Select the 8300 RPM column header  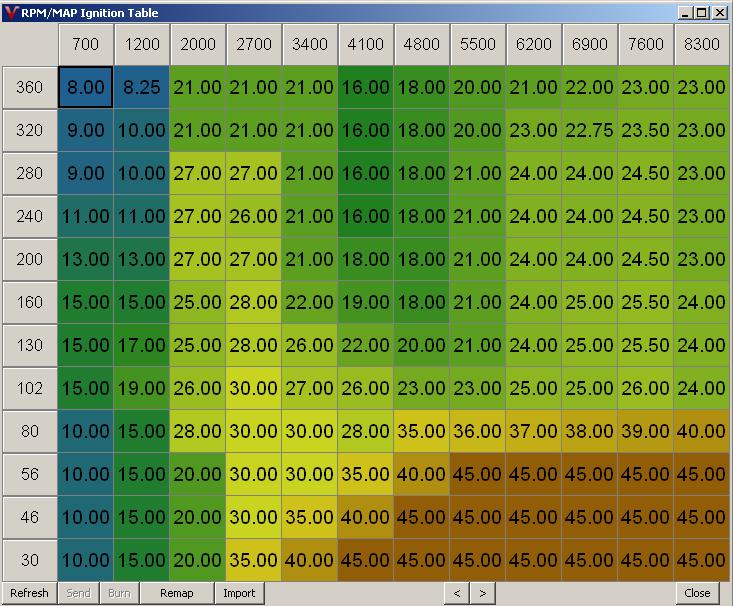point(701,45)
